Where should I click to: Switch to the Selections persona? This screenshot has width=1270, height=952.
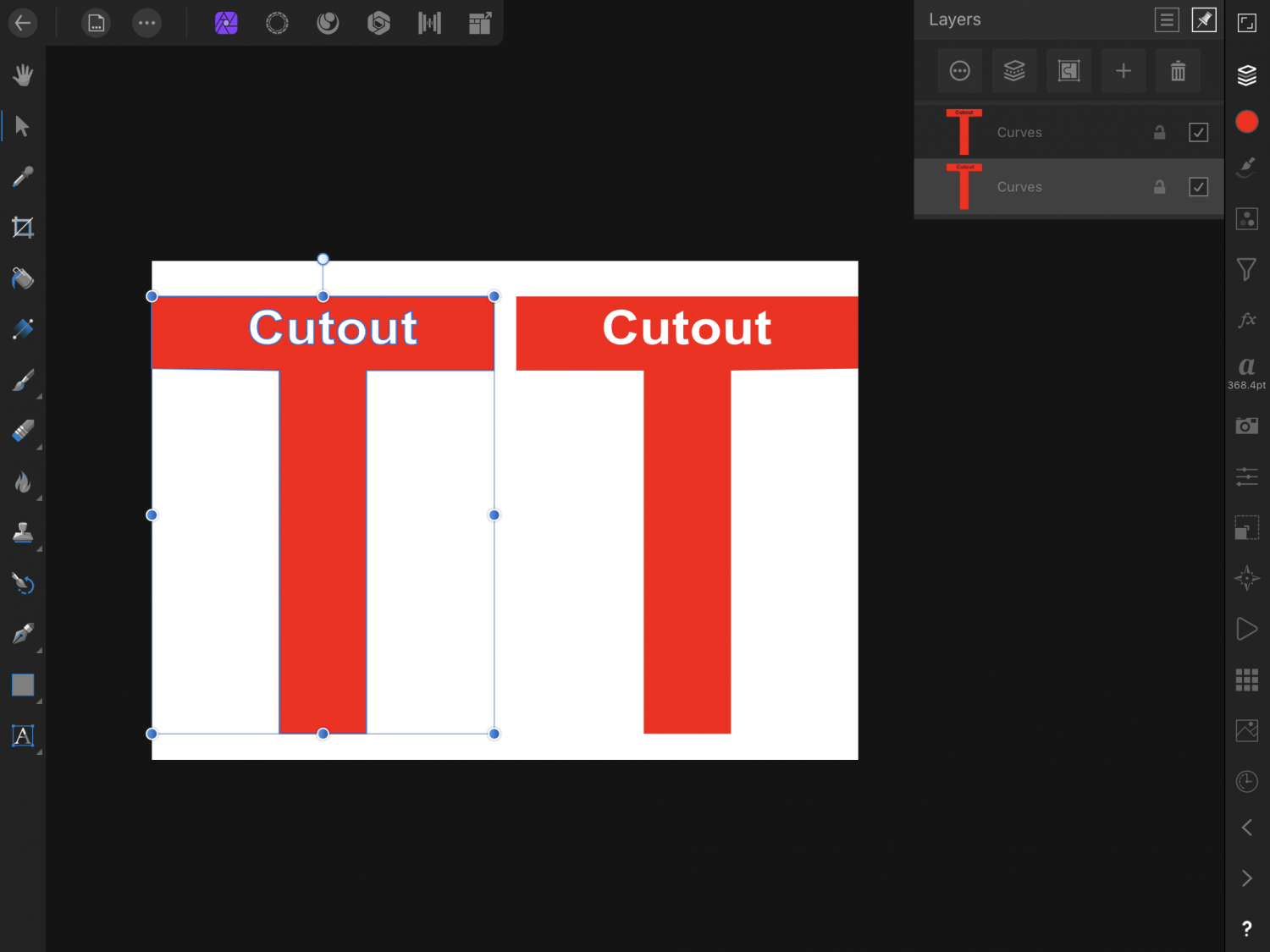point(277,23)
